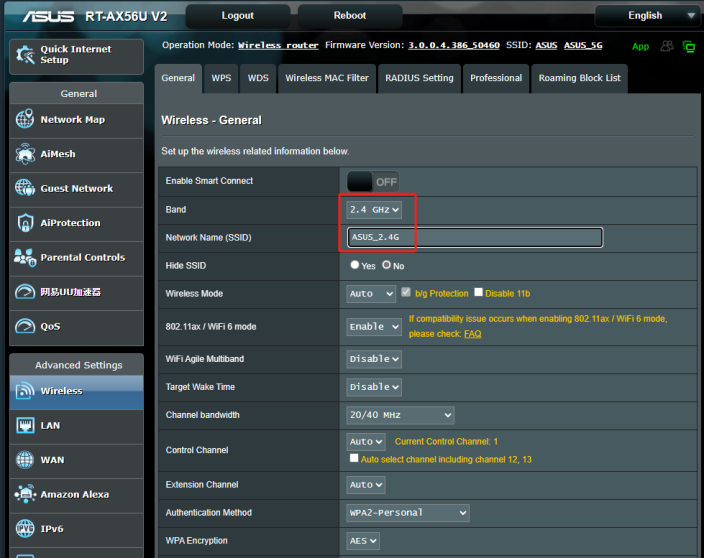Click the UU accelerator gauge icon
Screen dimensions: 704x558
25,292
